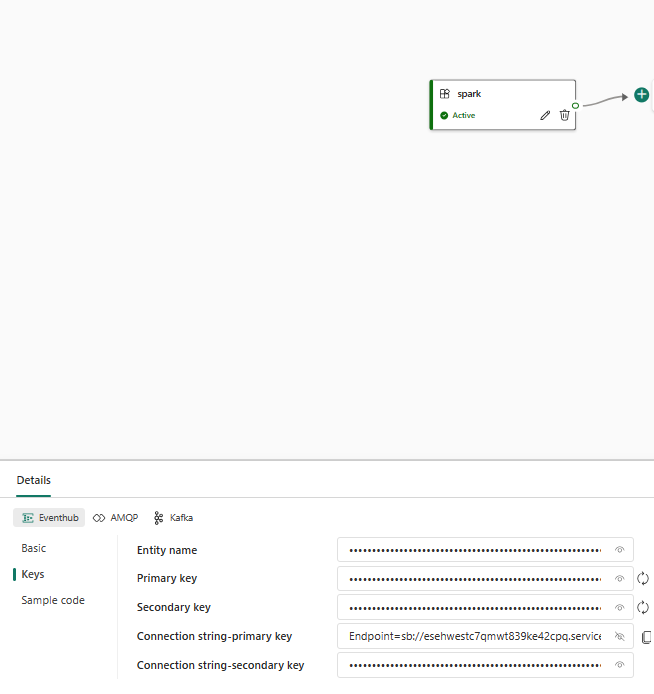Select the Eventhub protocol tab
The height and width of the screenshot is (694, 654).
(x=50, y=518)
